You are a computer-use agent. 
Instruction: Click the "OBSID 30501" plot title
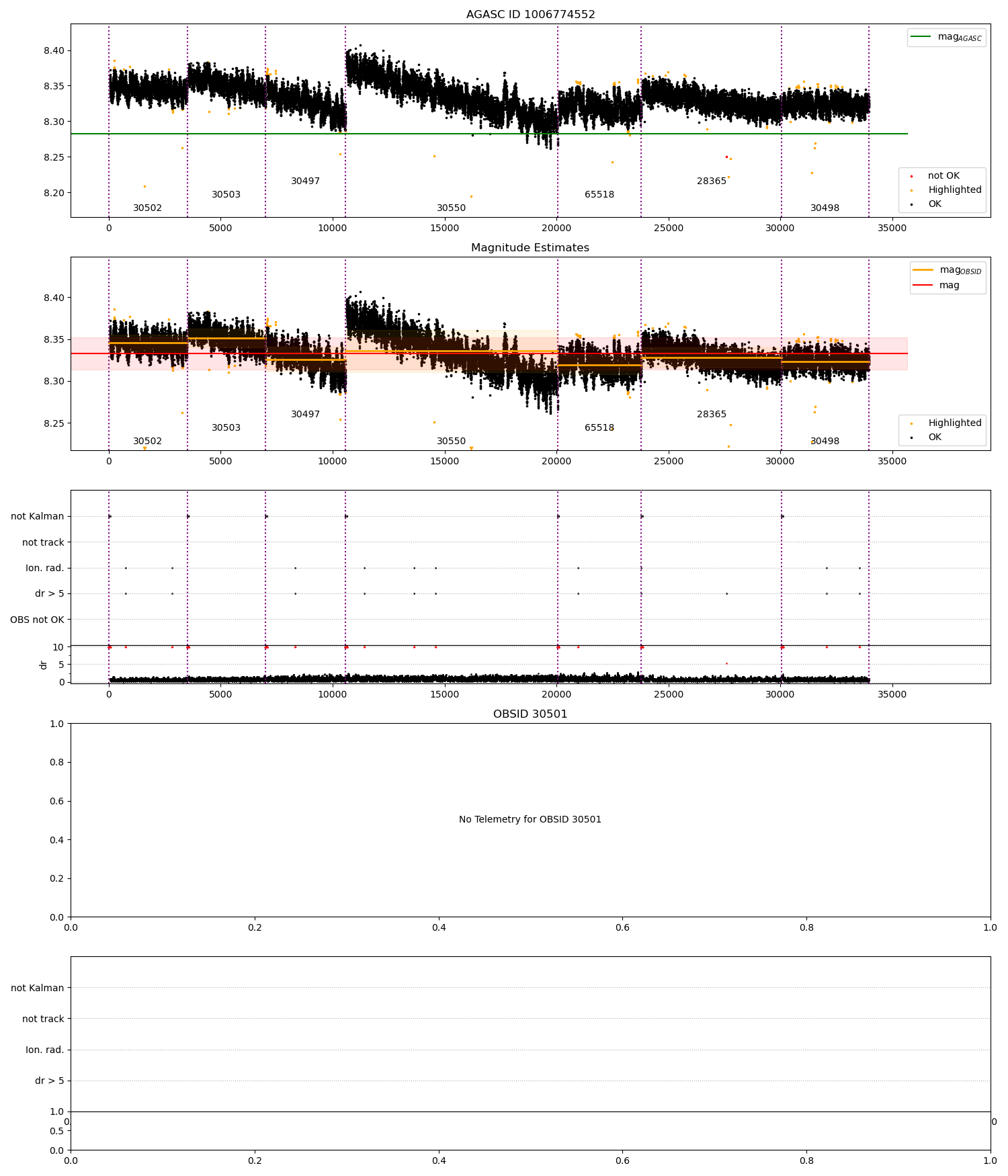pos(530,714)
